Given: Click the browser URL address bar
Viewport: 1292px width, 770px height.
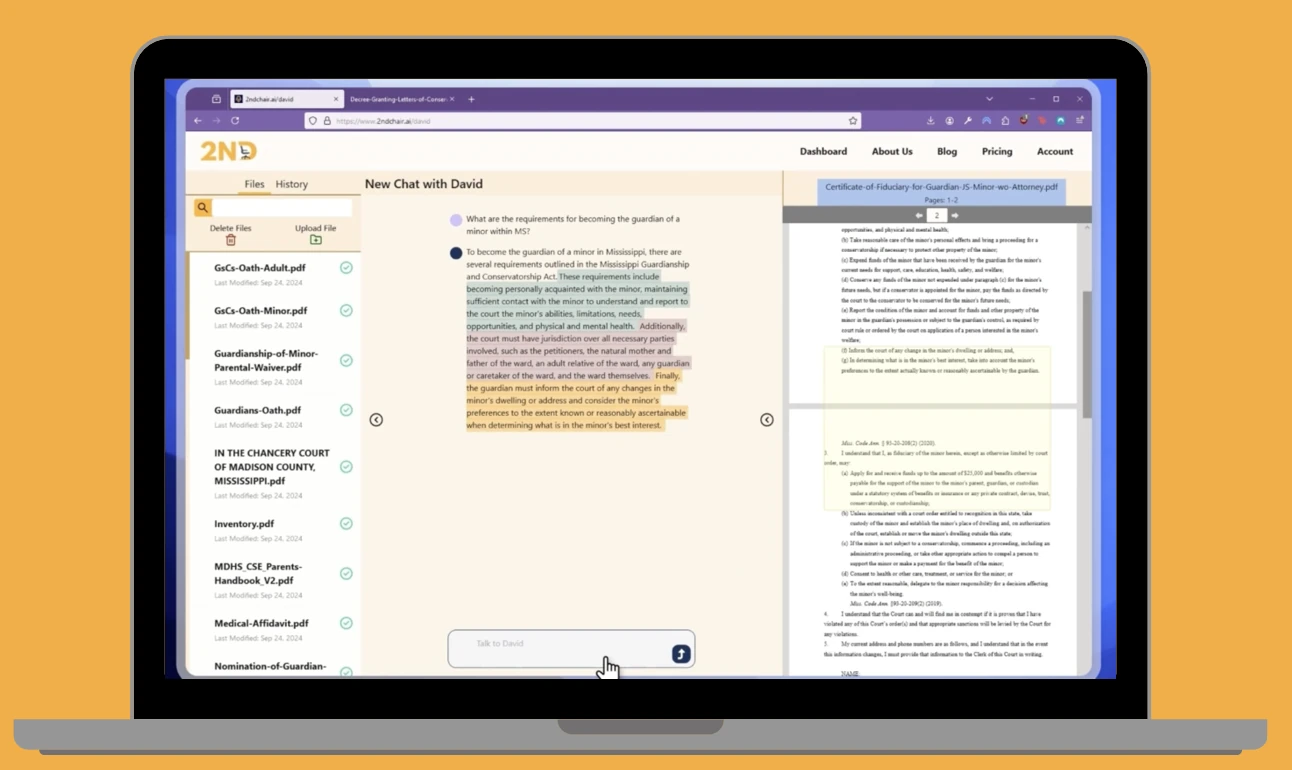Looking at the screenshot, I should coord(583,120).
